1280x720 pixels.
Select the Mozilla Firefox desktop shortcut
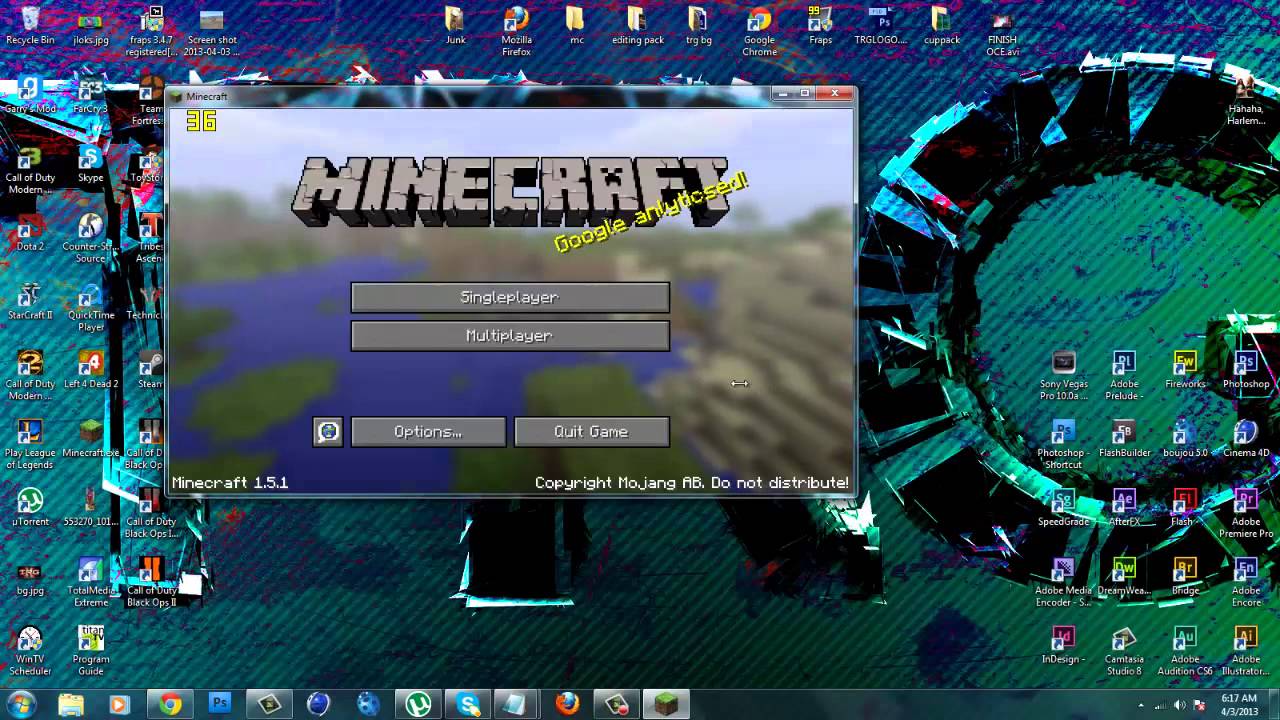tap(516, 32)
